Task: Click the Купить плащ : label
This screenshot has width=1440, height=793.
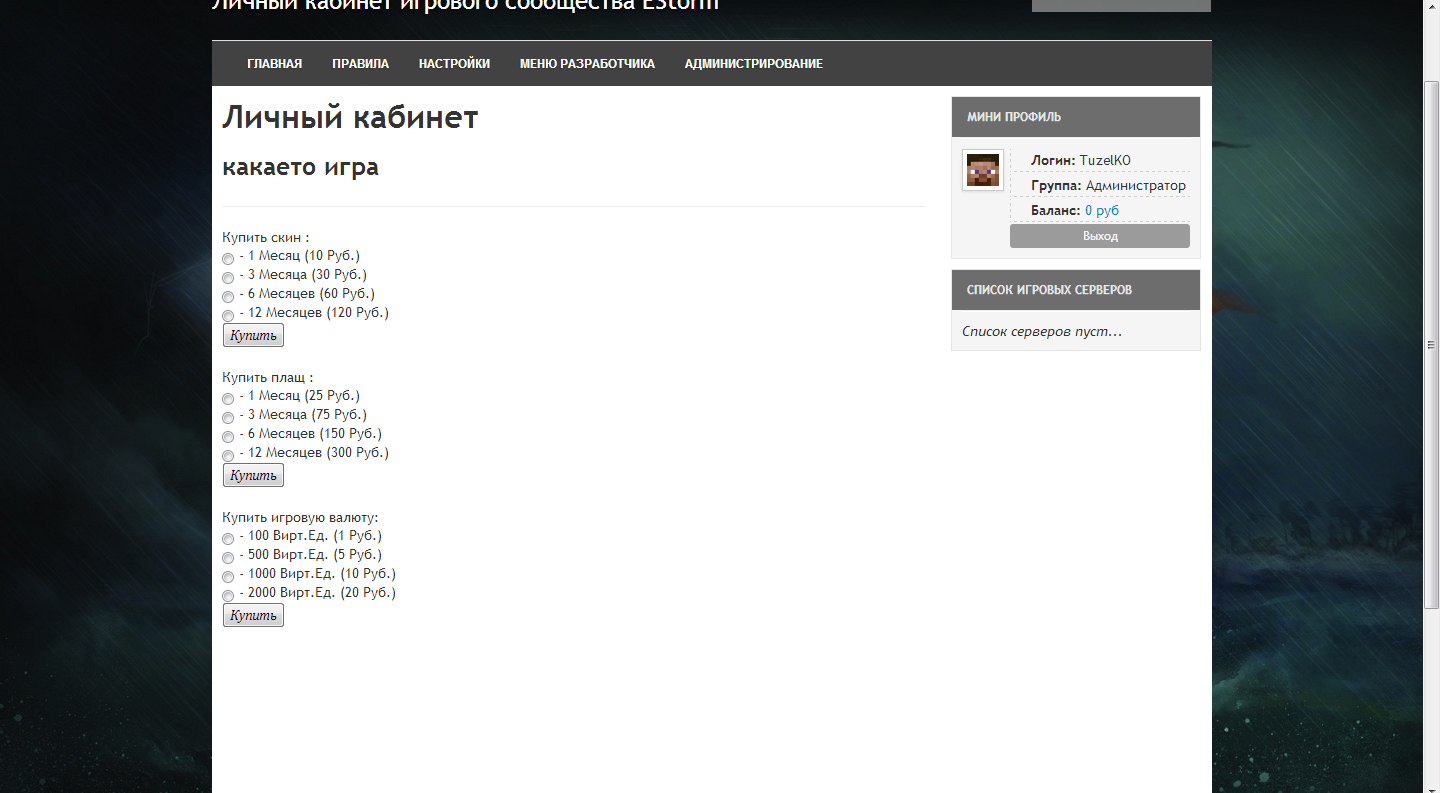Action: 268,378
